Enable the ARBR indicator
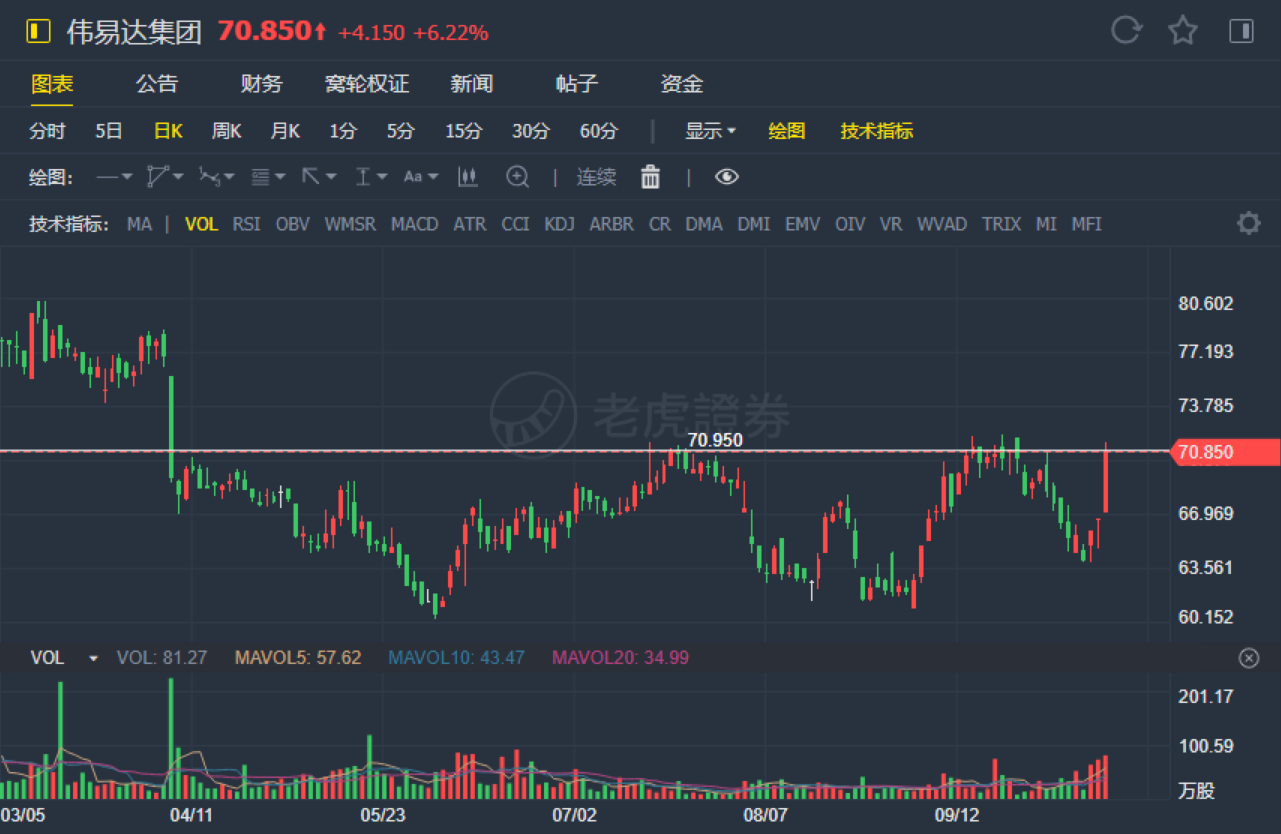The width and height of the screenshot is (1281, 834). (612, 224)
